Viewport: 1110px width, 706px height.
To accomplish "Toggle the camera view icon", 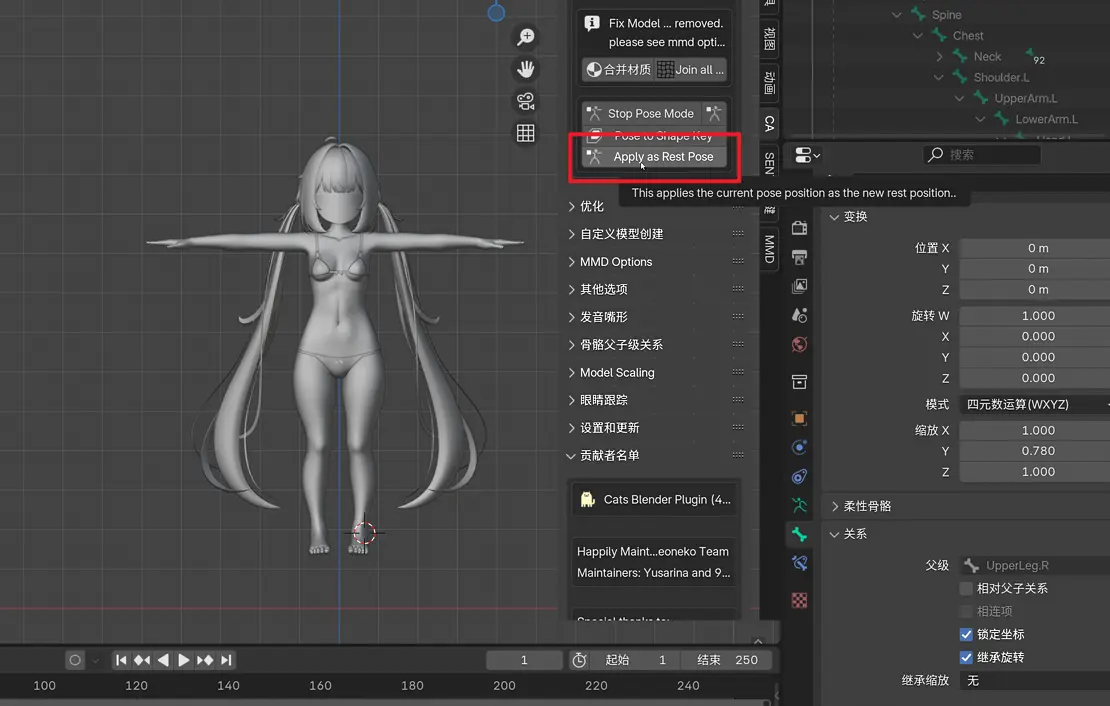I will pos(525,101).
